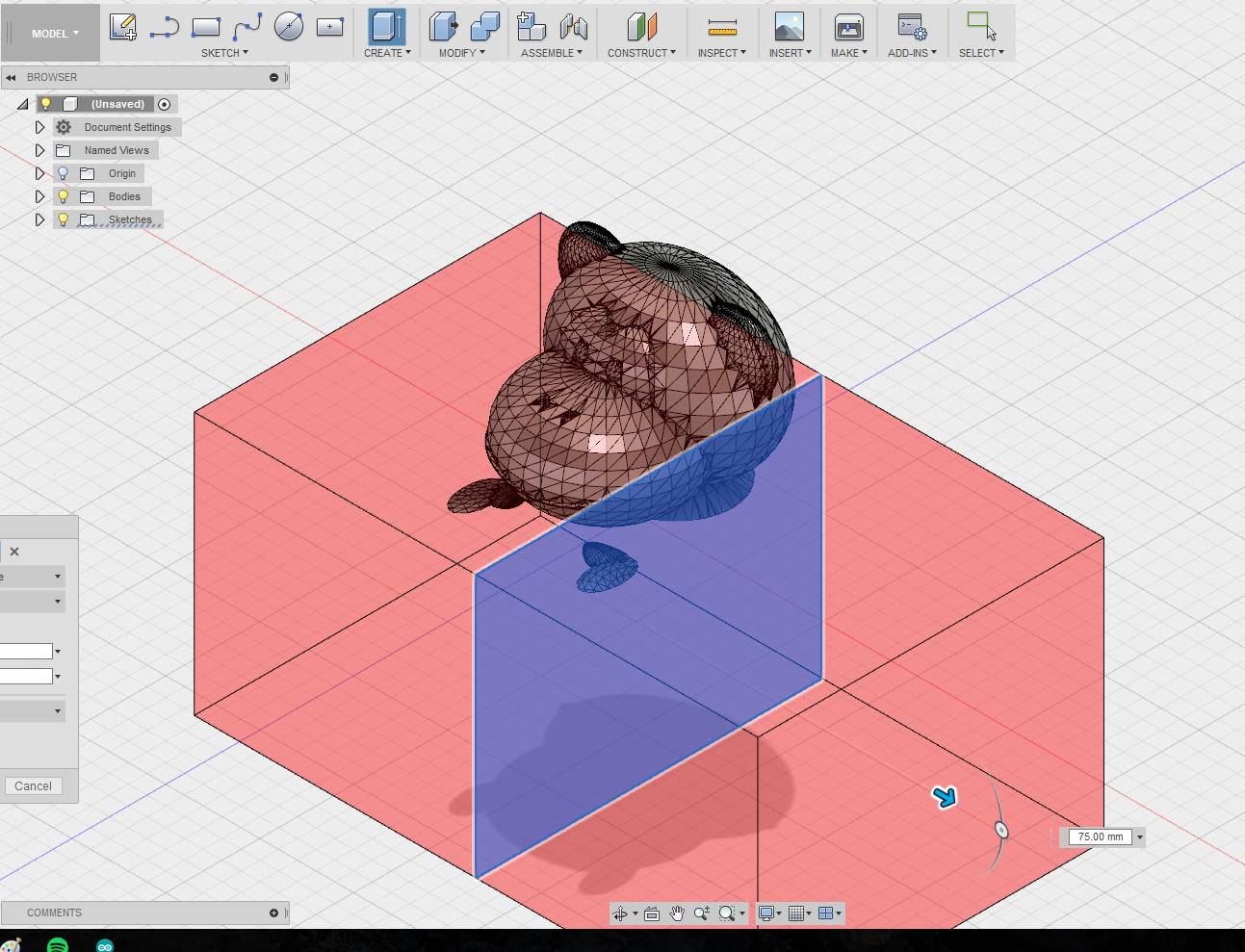Select the Circle sketch tool

click(x=289, y=27)
